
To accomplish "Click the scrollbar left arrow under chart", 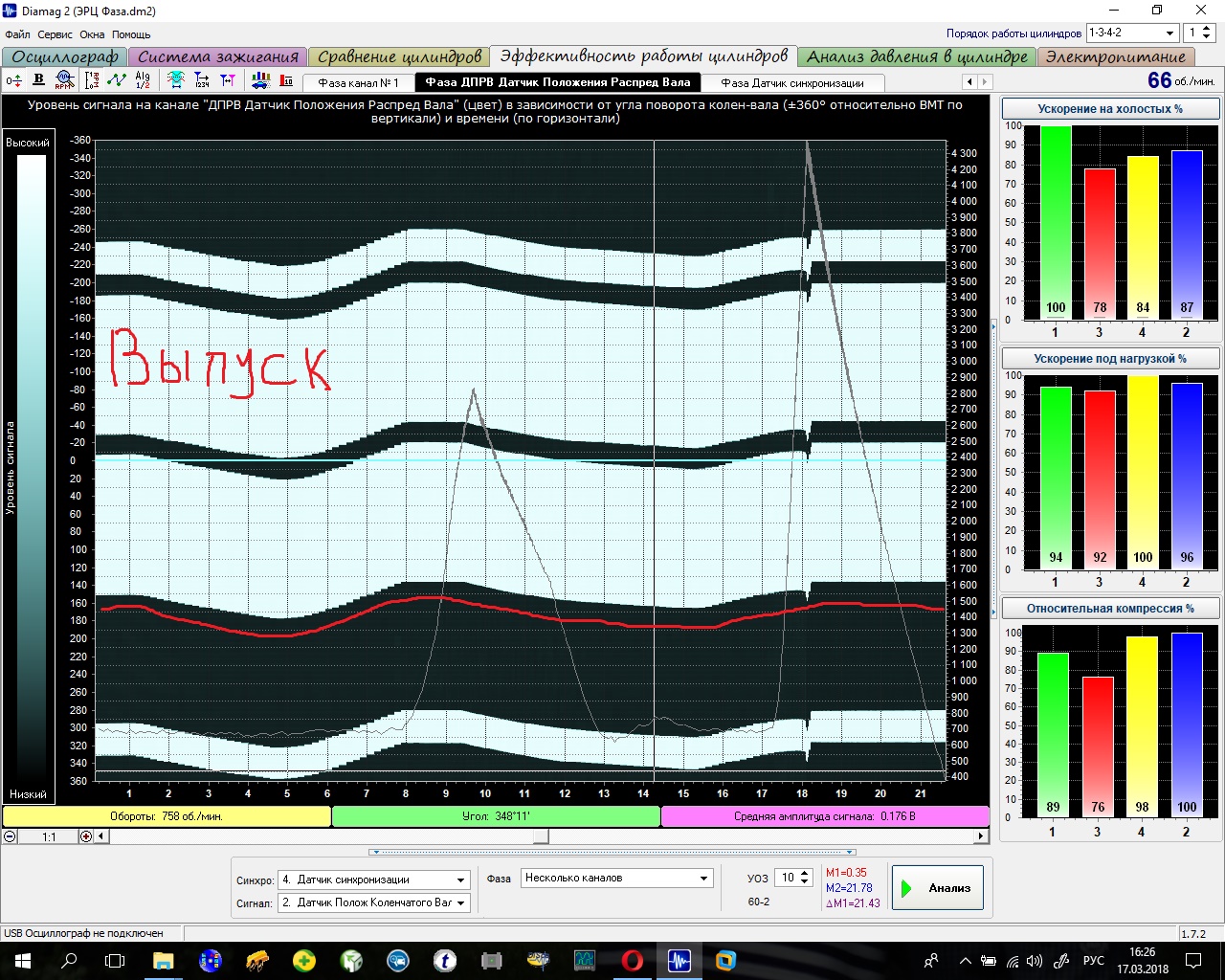I will pos(101,836).
